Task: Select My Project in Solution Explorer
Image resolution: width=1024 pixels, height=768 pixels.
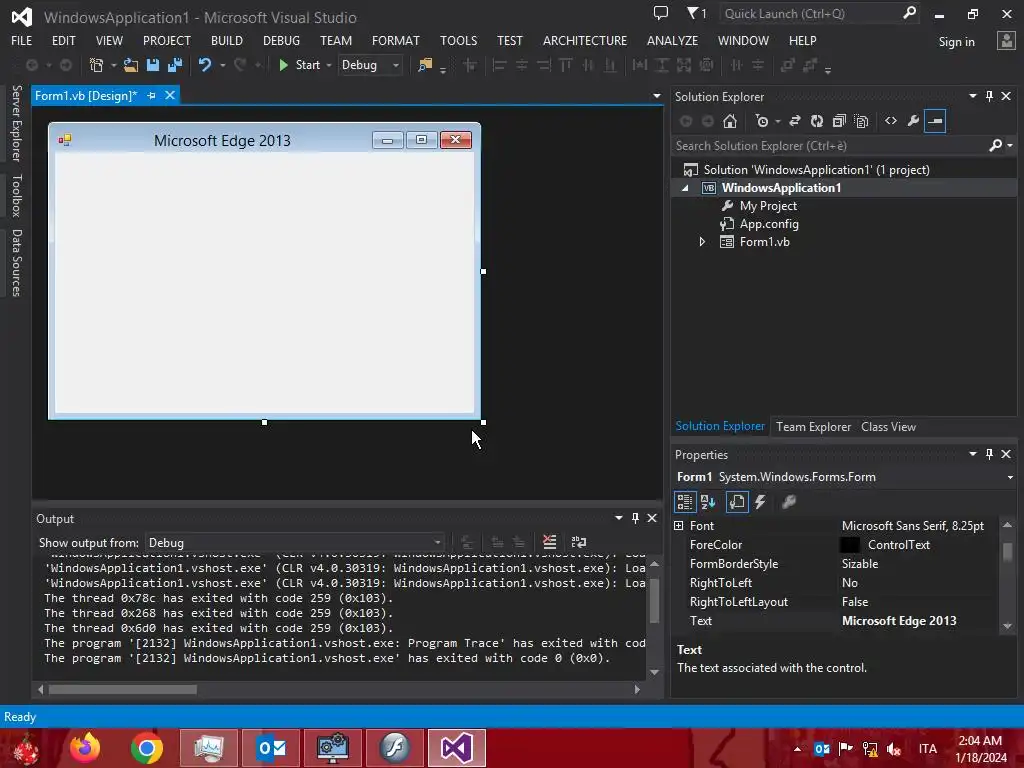Action: pos(768,206)
